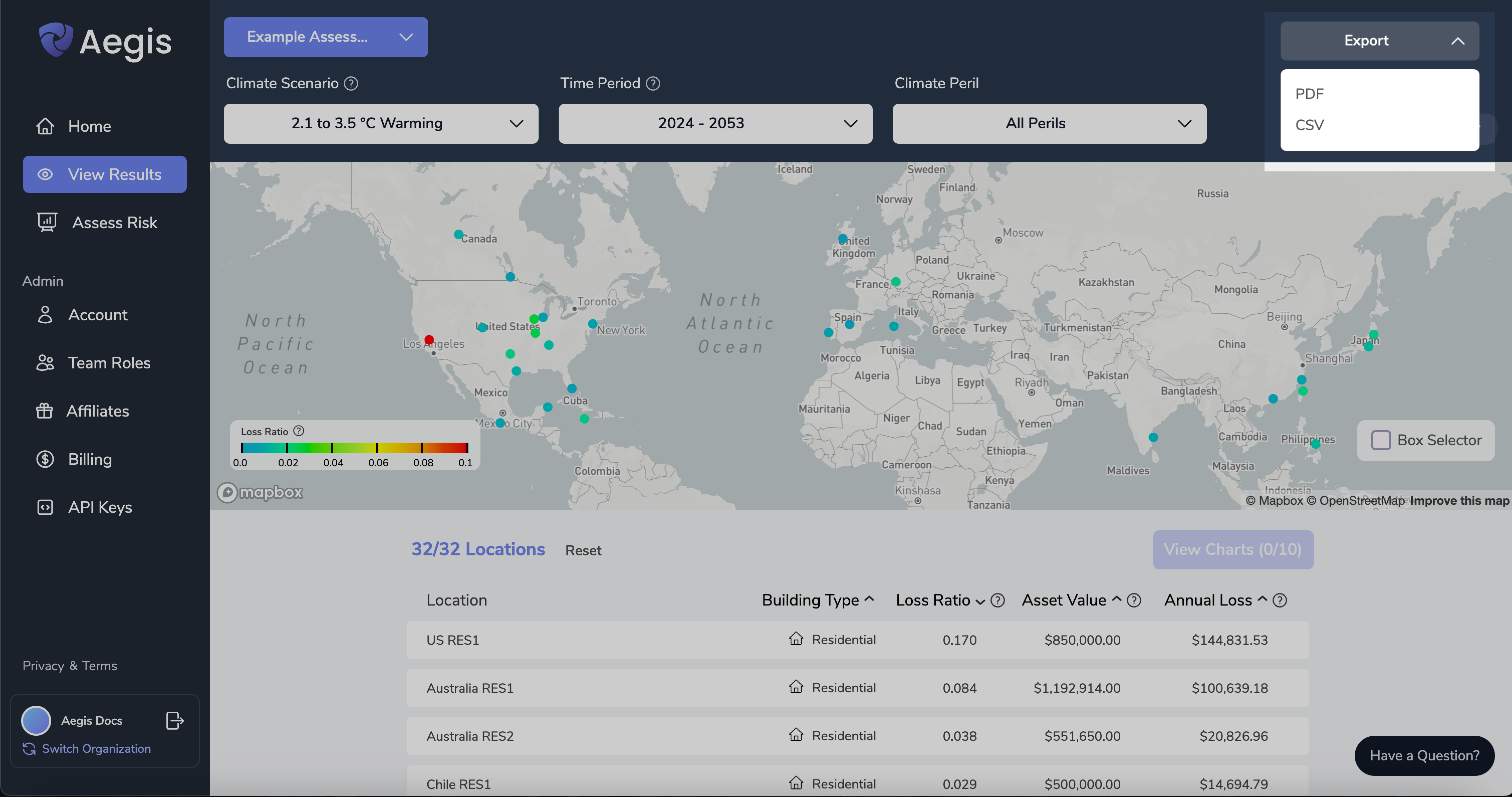Sort by Annual Loss column

1216,600
